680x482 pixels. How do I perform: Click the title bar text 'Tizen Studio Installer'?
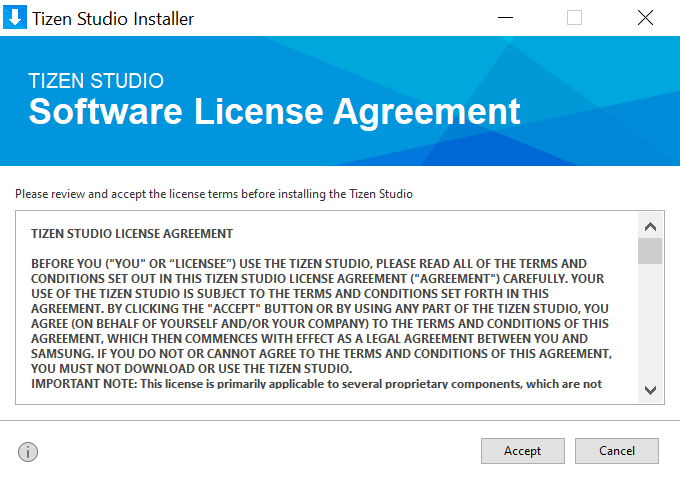113,19
